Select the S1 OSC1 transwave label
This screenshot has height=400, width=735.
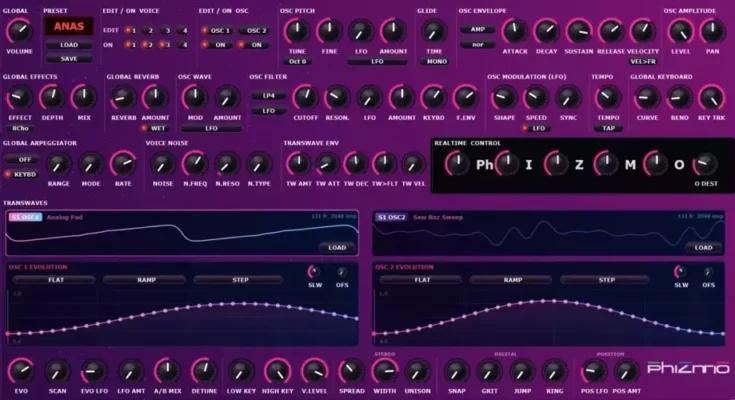25,217
